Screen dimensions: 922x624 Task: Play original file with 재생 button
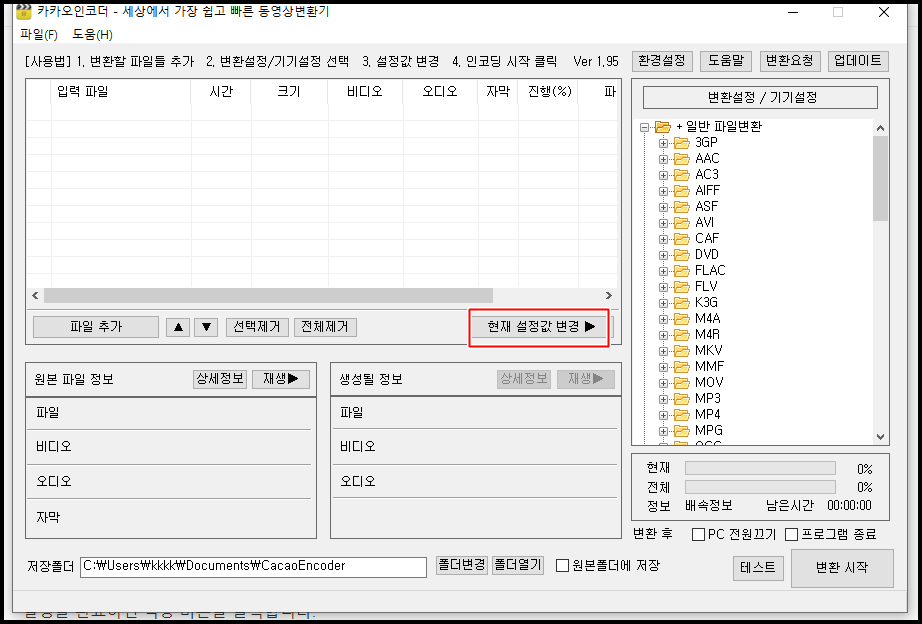click(280, 379)
